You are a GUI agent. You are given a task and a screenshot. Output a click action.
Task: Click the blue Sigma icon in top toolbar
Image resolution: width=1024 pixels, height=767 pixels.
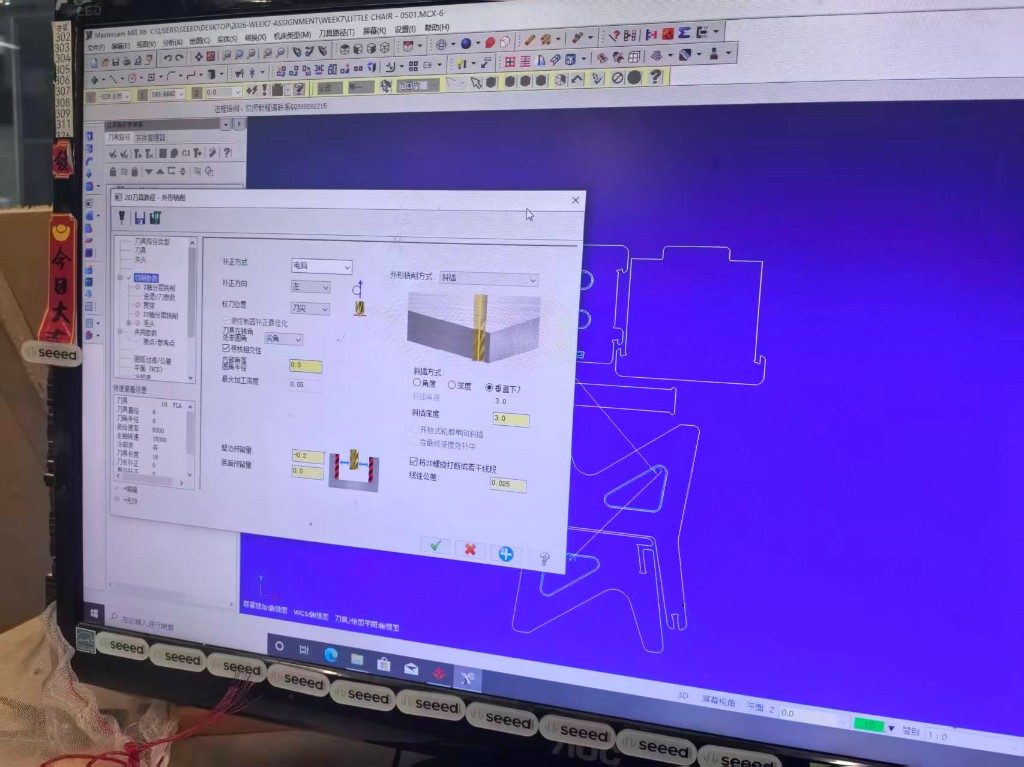click(x=684, y=33)
